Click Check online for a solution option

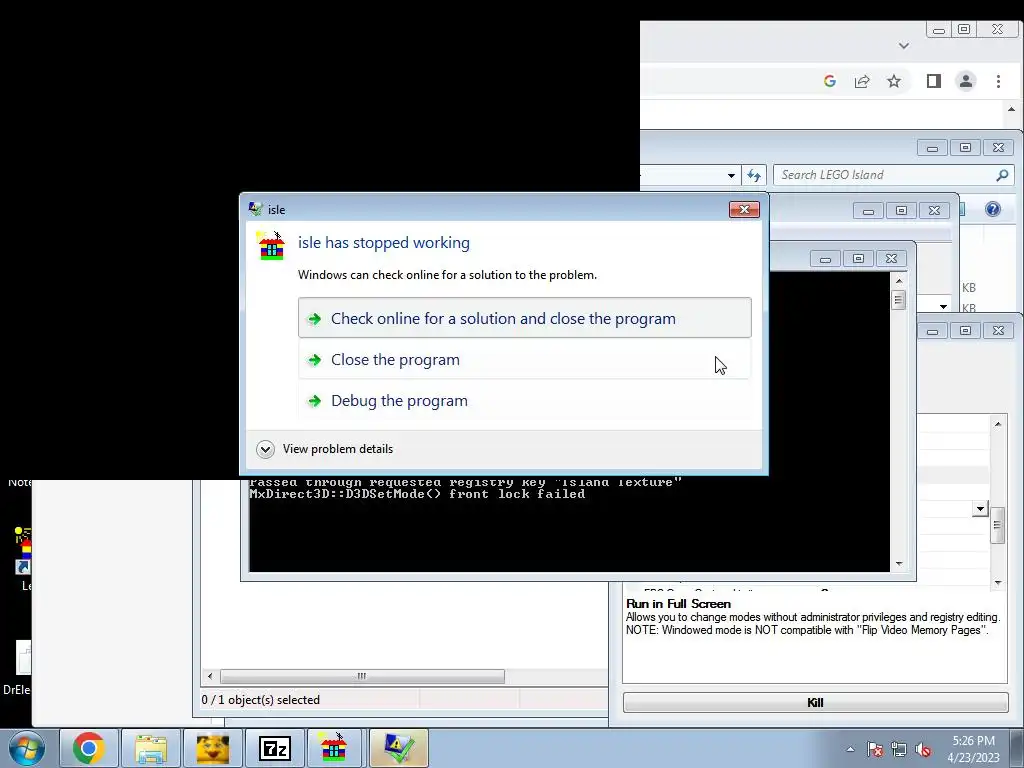(524, 318)
